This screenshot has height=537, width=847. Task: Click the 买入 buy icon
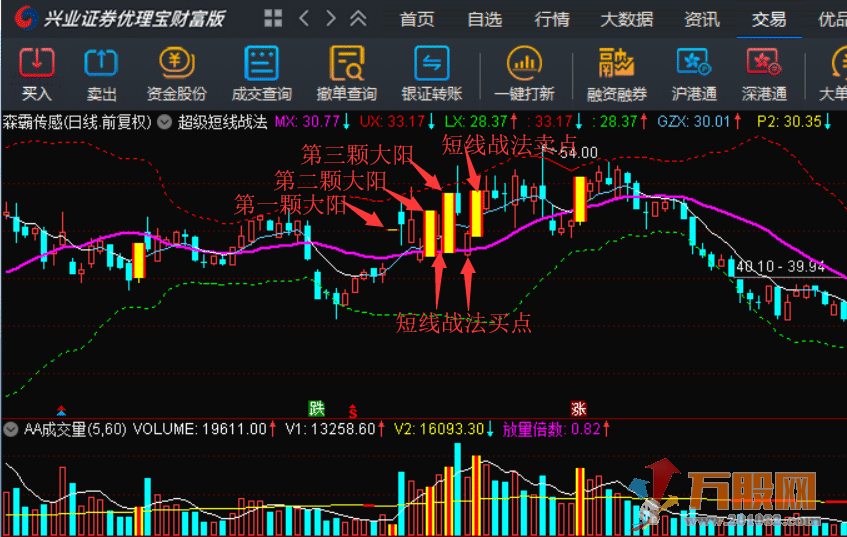tap(37, 73)
